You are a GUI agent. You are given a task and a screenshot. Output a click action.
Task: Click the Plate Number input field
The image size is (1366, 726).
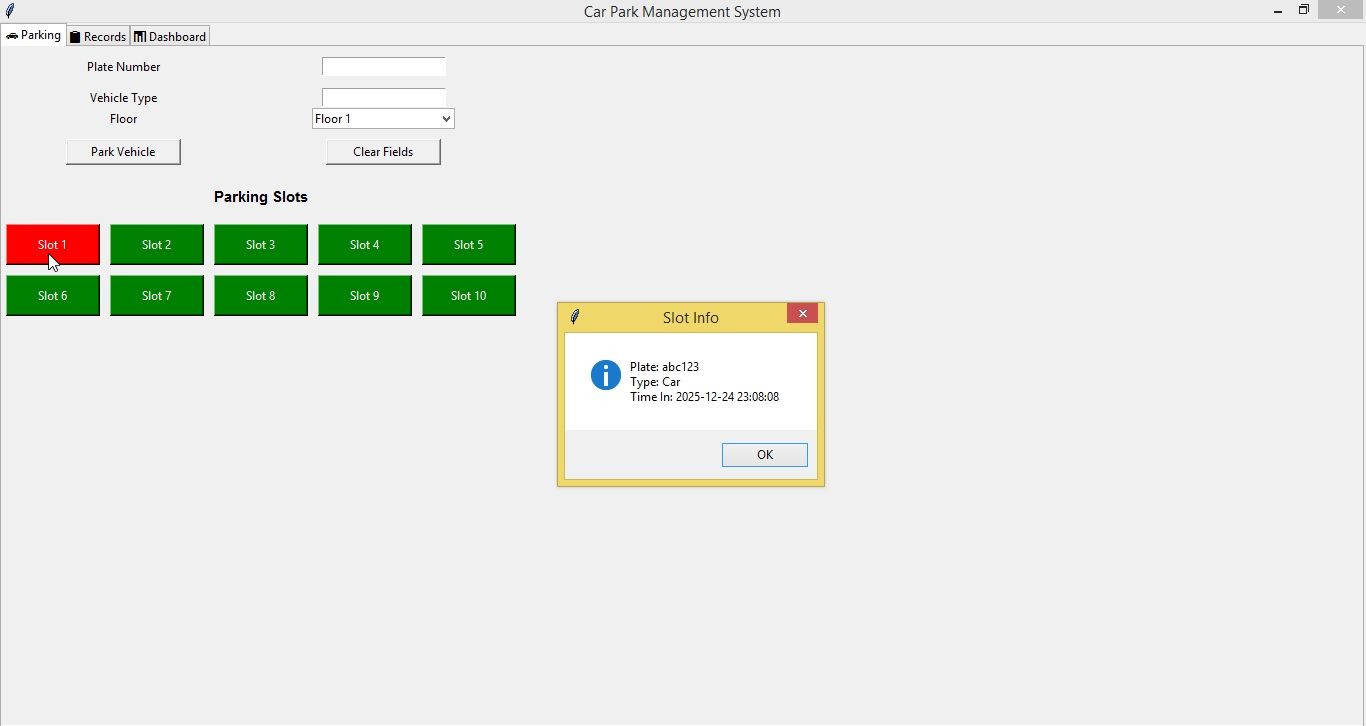pyautogui.click(x=383, y=67)
